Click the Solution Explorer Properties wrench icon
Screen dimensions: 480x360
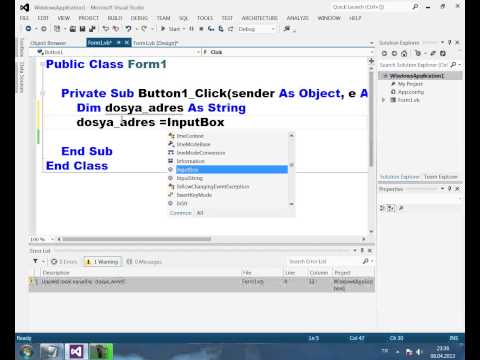tap(433, 53)
